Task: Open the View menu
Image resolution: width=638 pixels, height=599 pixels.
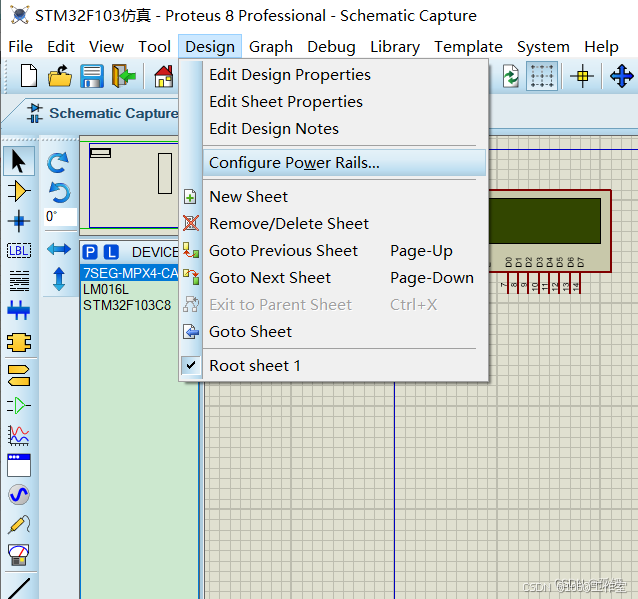Action: (107, 47)
